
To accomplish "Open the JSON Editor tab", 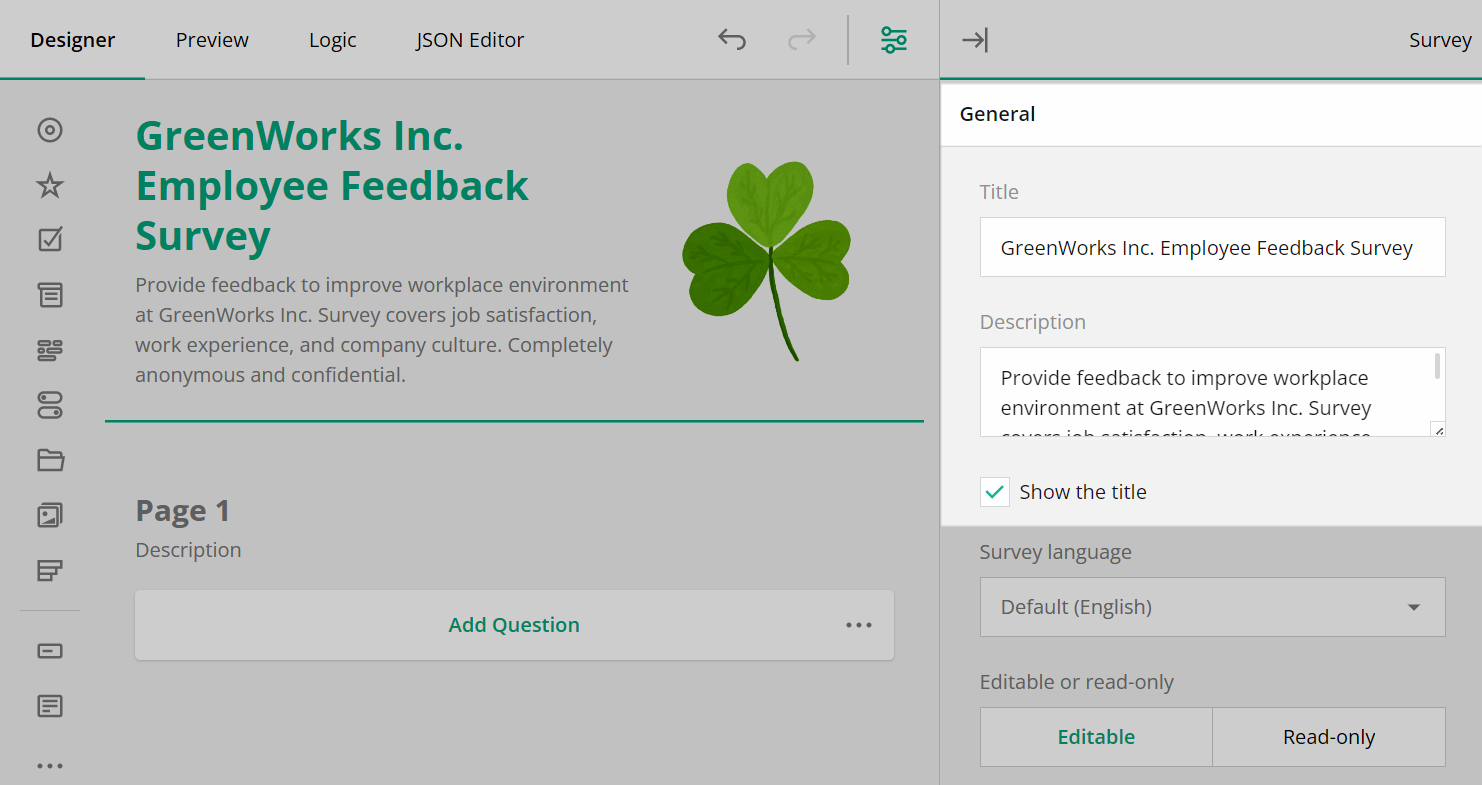I will (x=469, y=40).
